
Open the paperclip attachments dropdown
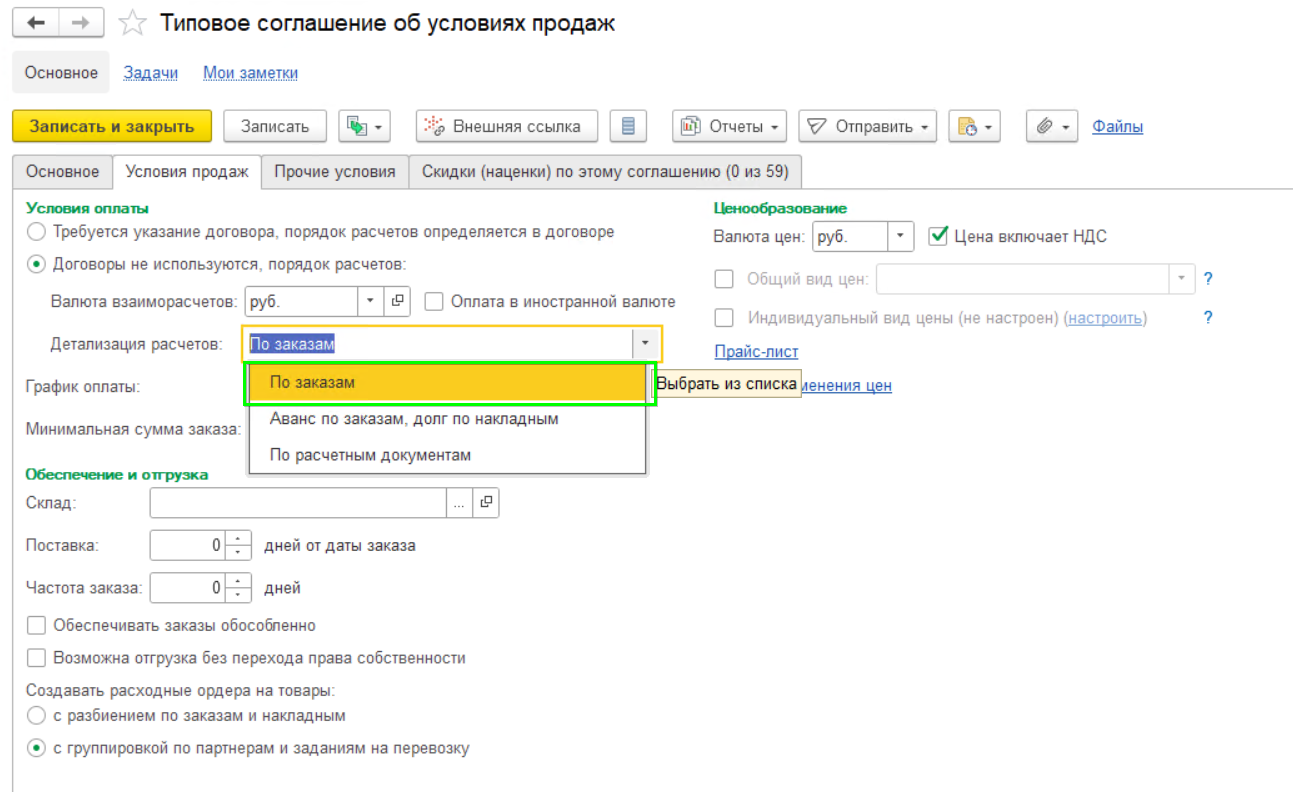(1052, 126)
